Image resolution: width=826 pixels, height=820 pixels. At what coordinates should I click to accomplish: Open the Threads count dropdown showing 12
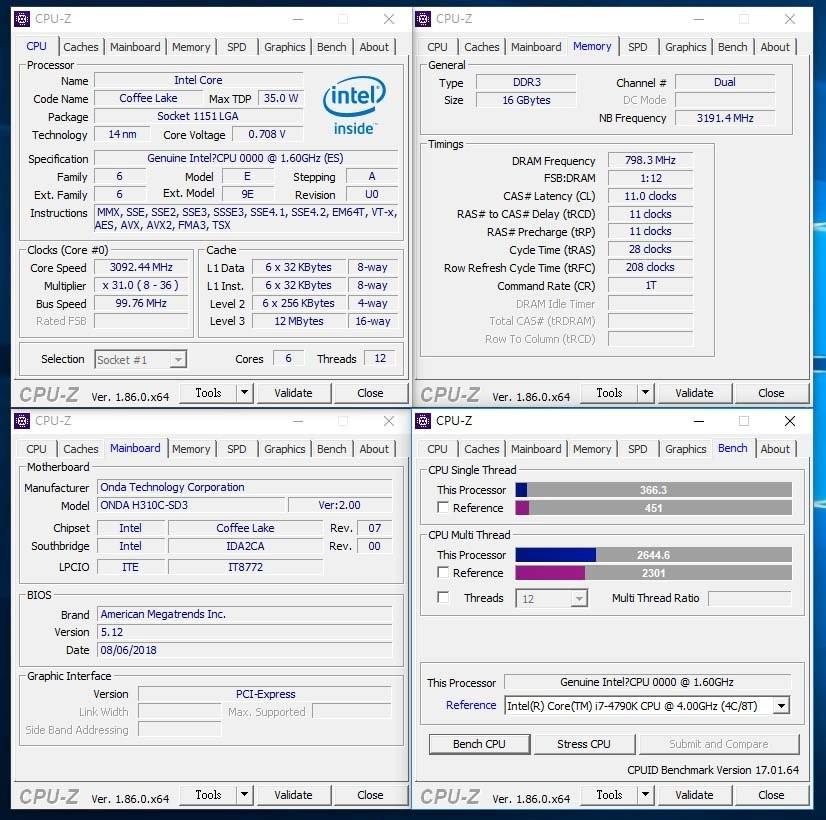[576, 597]
